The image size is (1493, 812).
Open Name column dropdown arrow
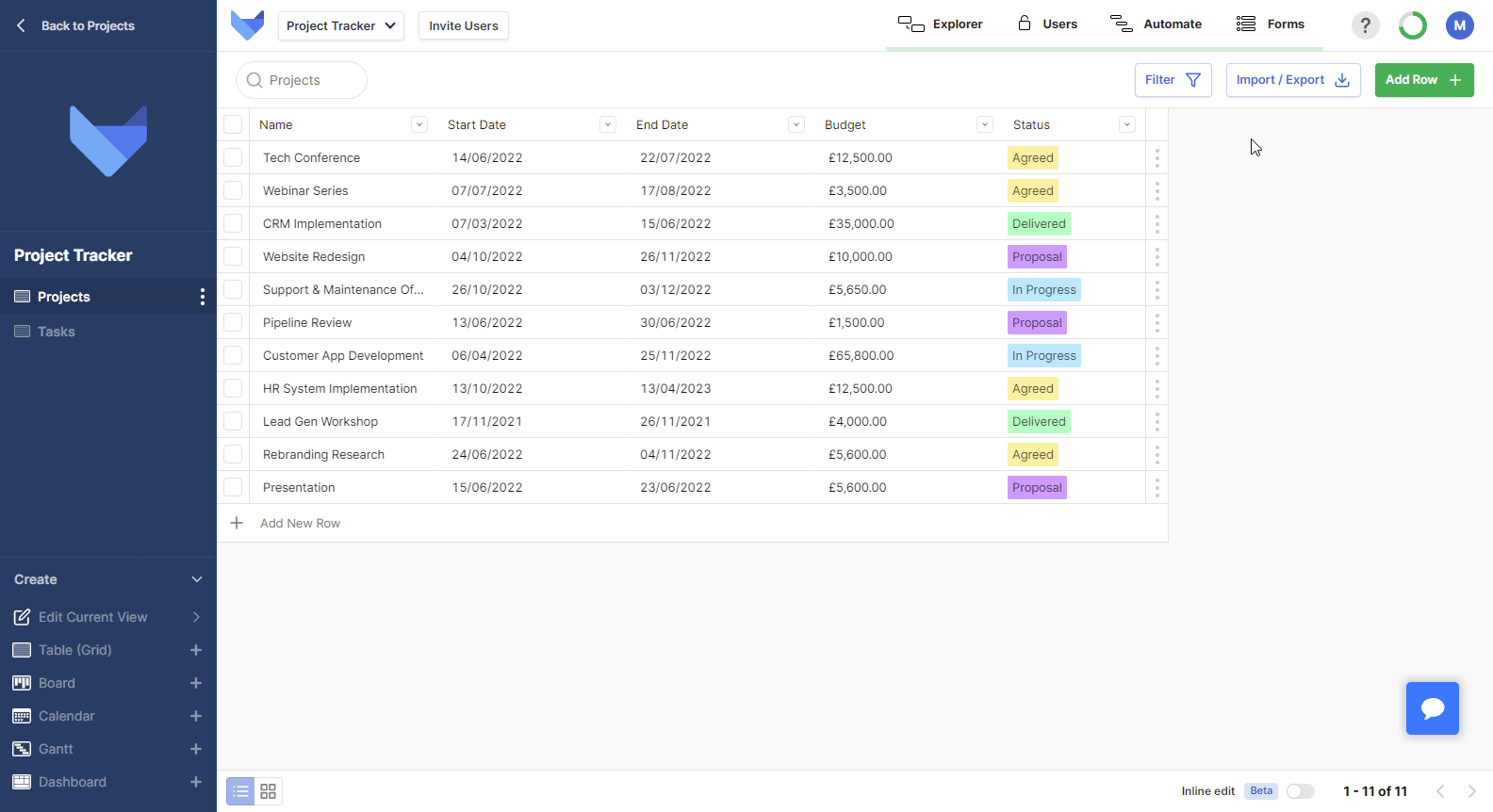419,124
